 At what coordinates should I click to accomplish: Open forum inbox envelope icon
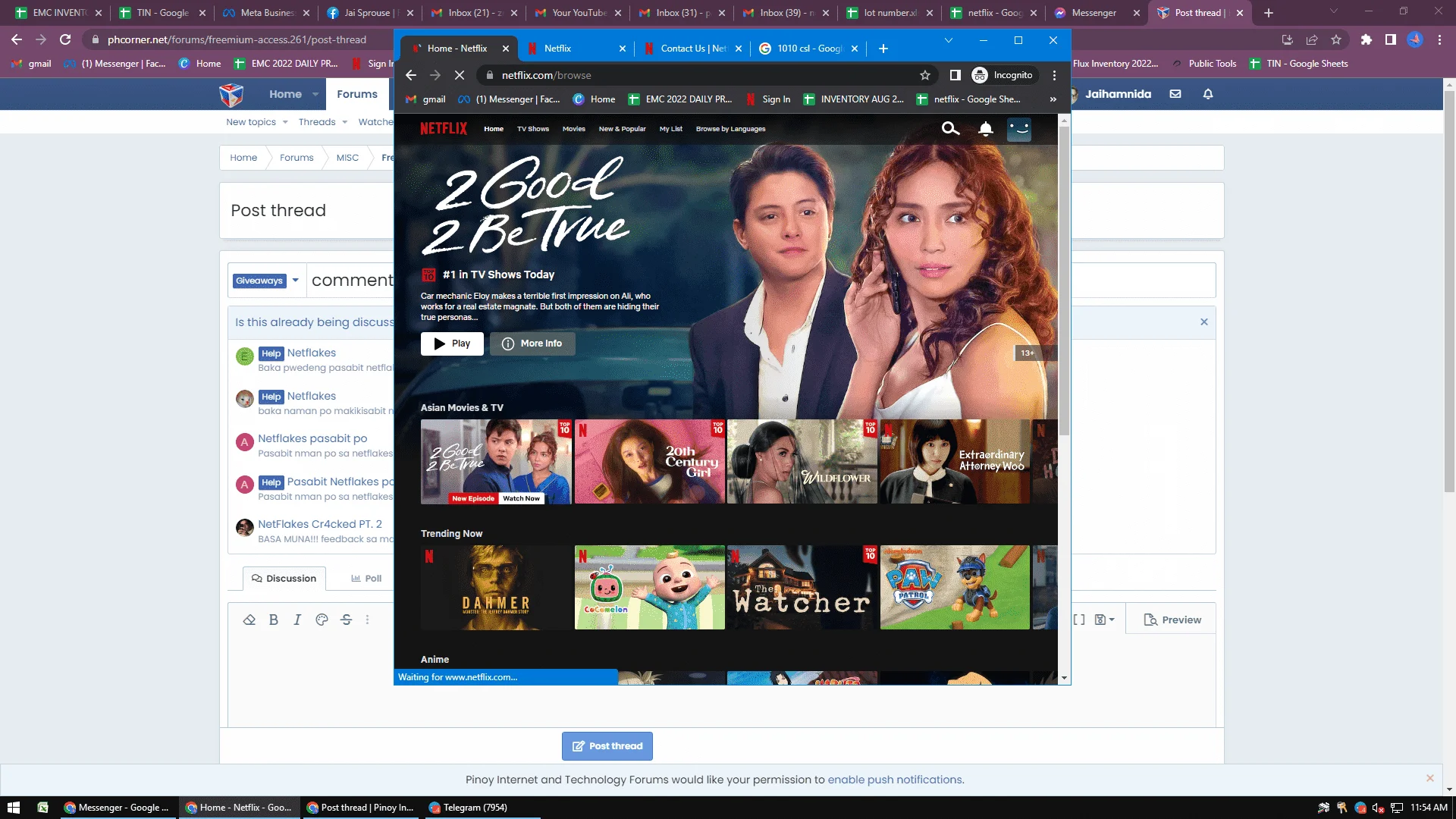pyautogui.click(x=1175, y=94)
